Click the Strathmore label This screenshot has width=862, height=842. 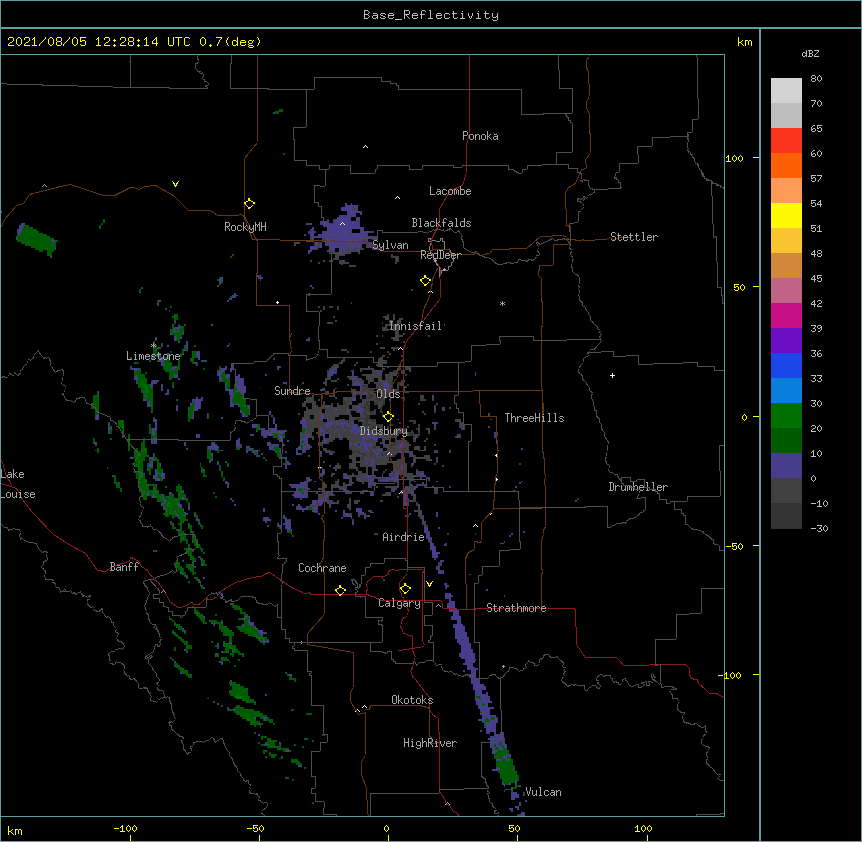coord(516,608)
